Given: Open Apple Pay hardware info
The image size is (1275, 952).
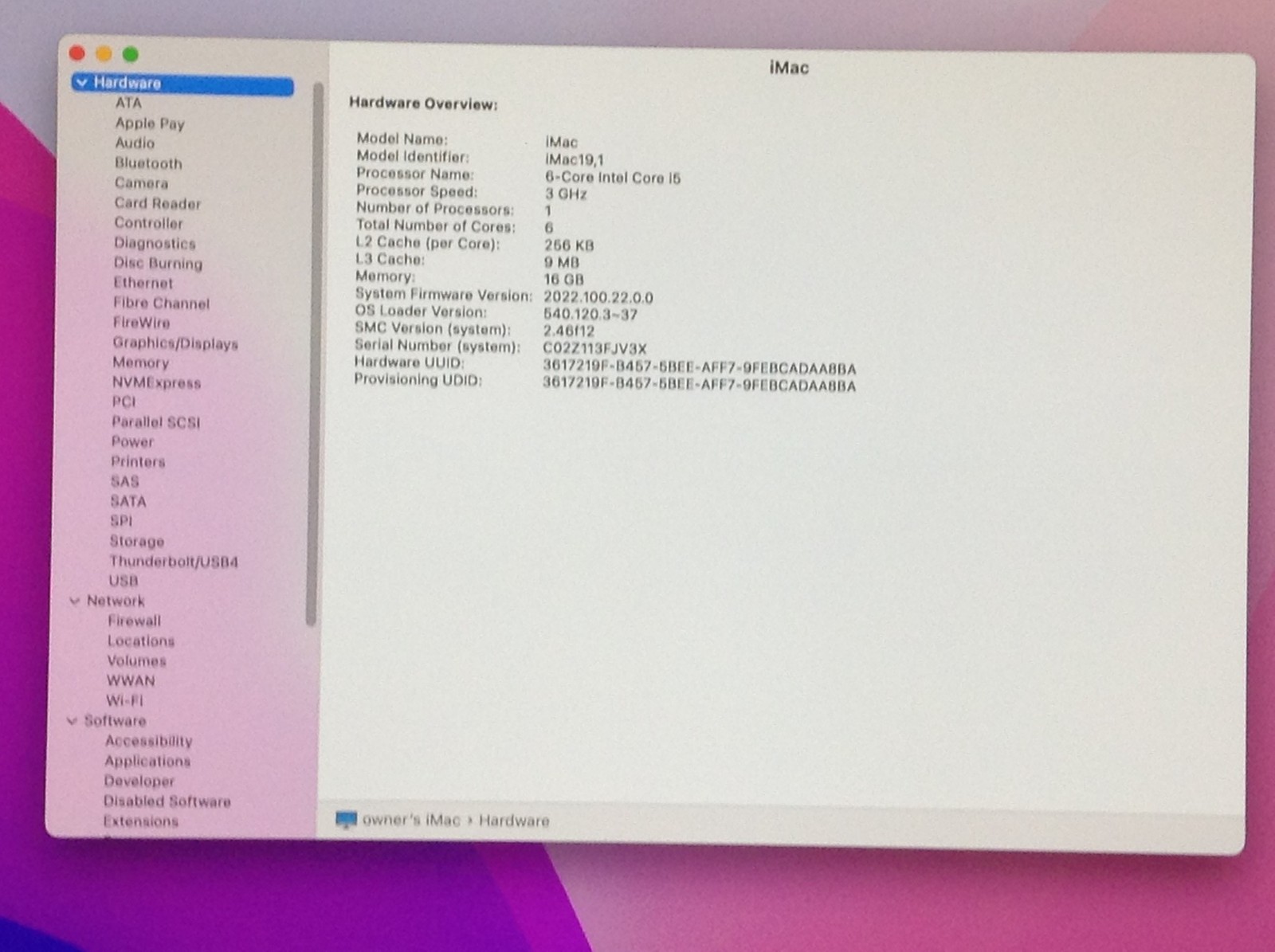Looking at the screenshot, I should coord(150,123).
